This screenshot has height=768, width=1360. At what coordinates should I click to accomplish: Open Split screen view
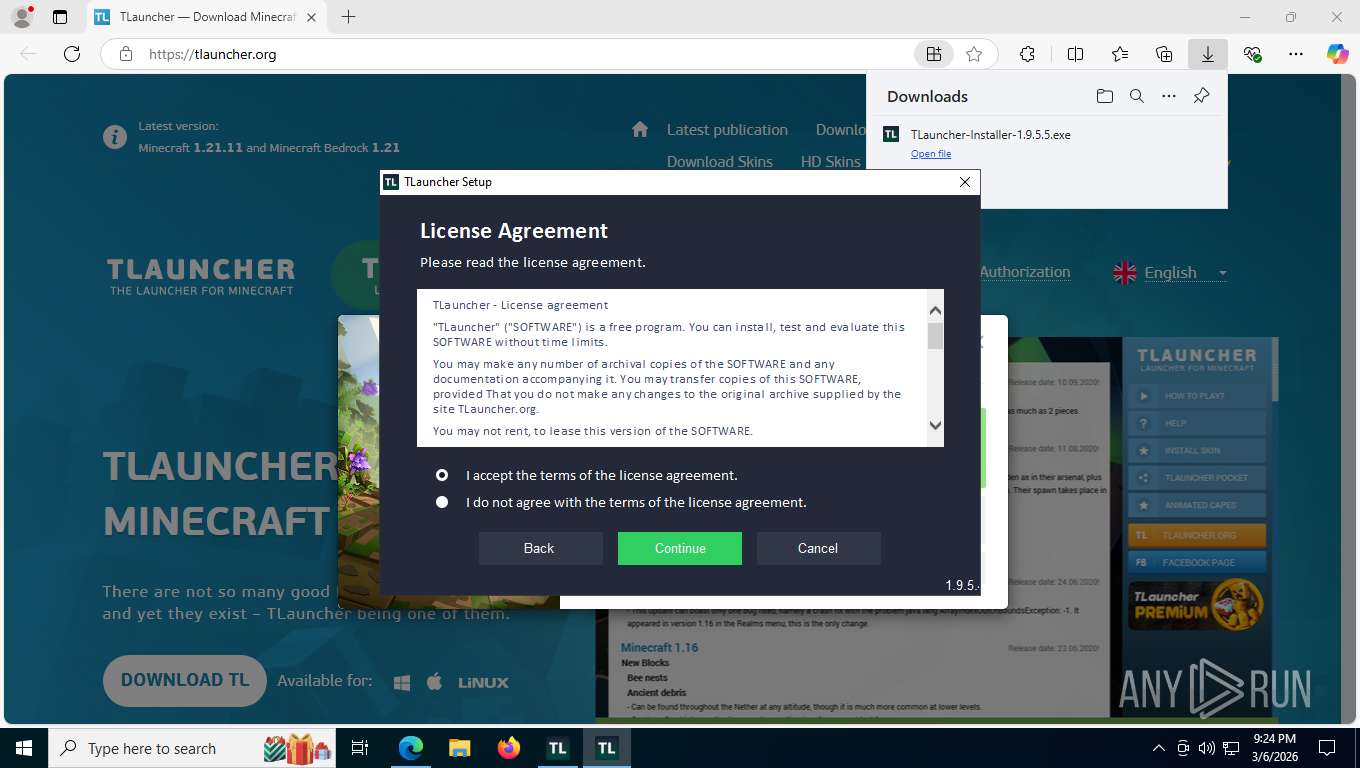point(1075,54)
